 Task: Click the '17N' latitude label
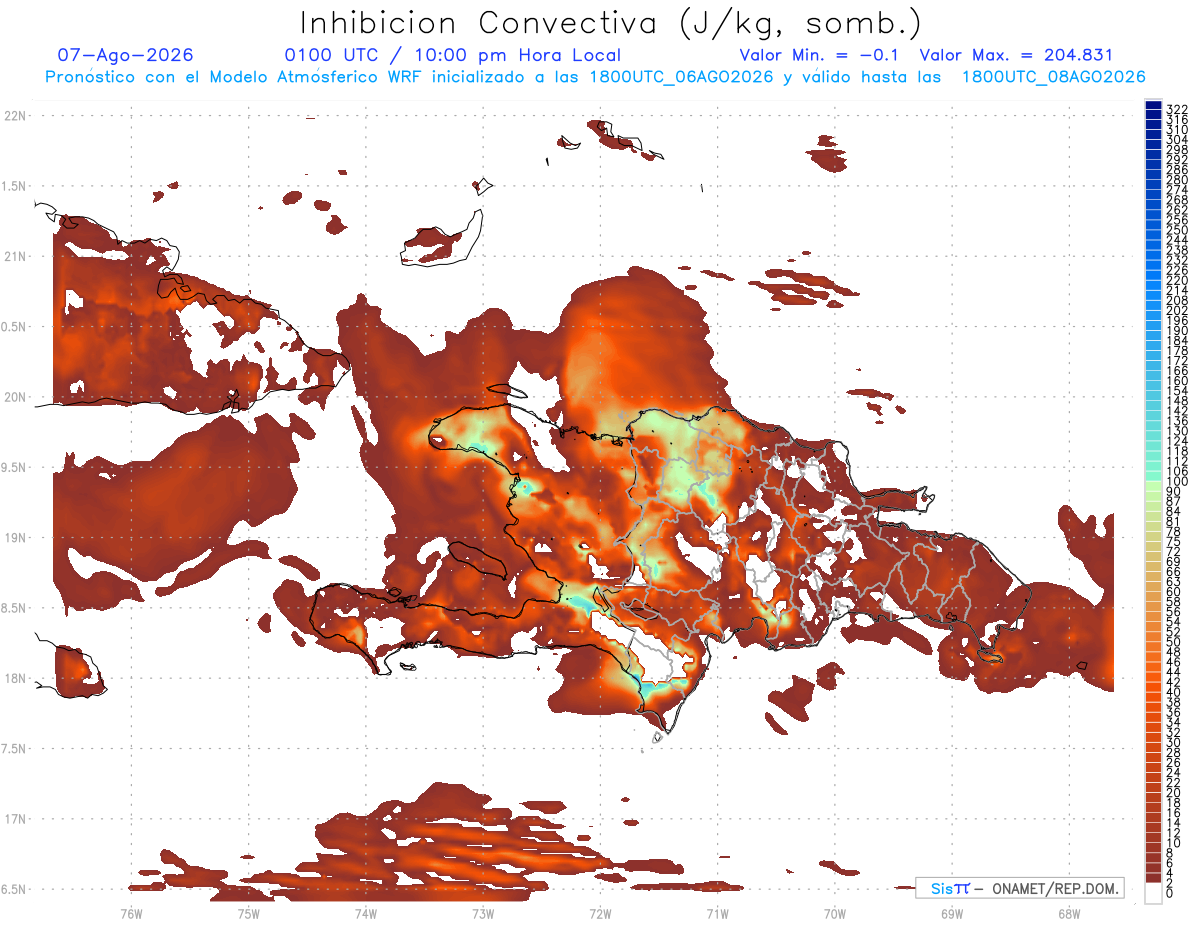click(17, 819)
